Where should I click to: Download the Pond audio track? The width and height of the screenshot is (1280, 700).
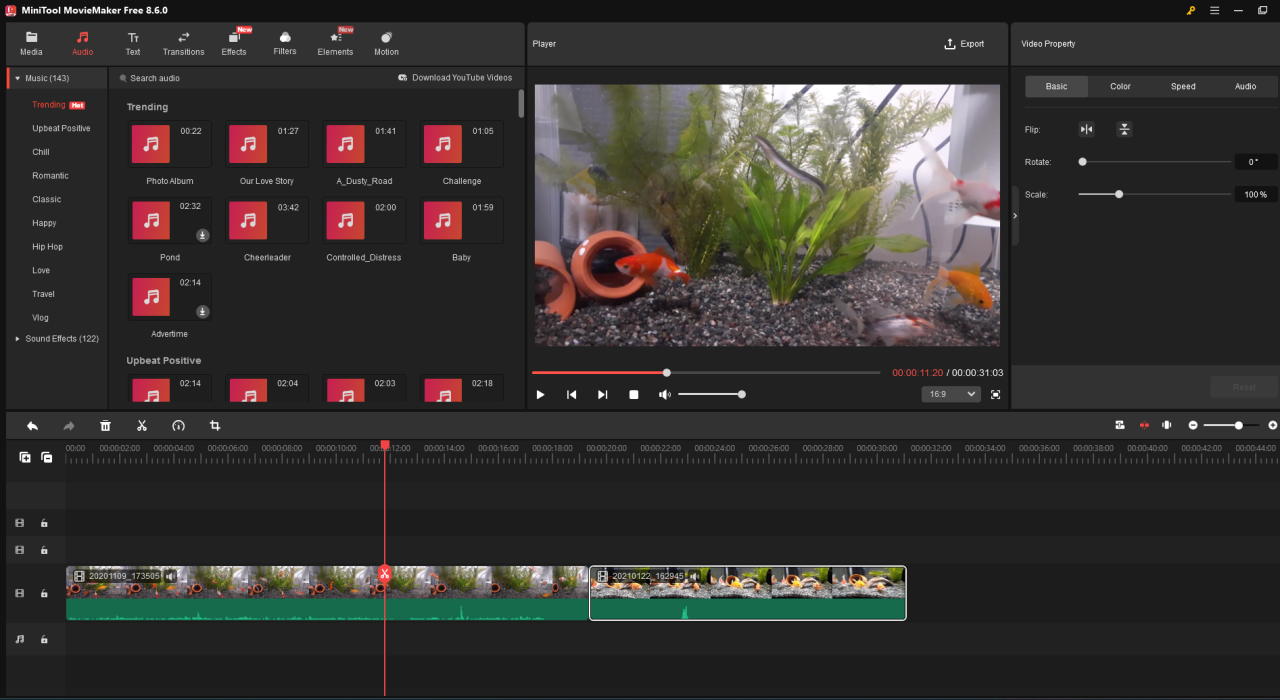[x=202, y=235]
